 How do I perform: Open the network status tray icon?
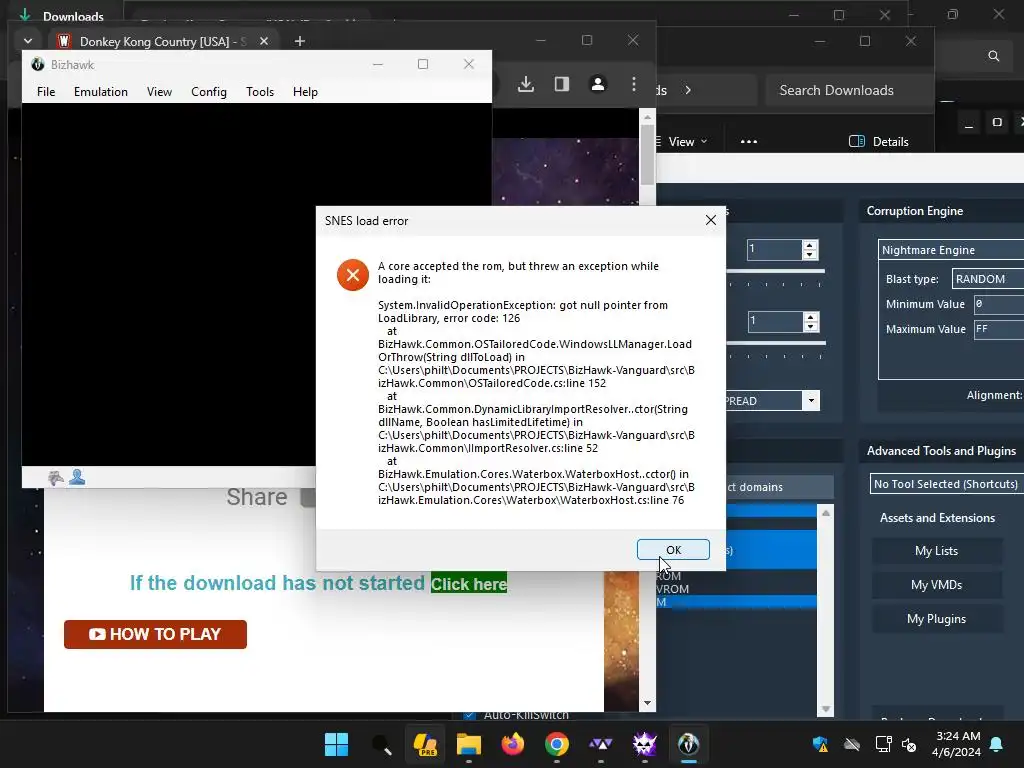[883, 744]
